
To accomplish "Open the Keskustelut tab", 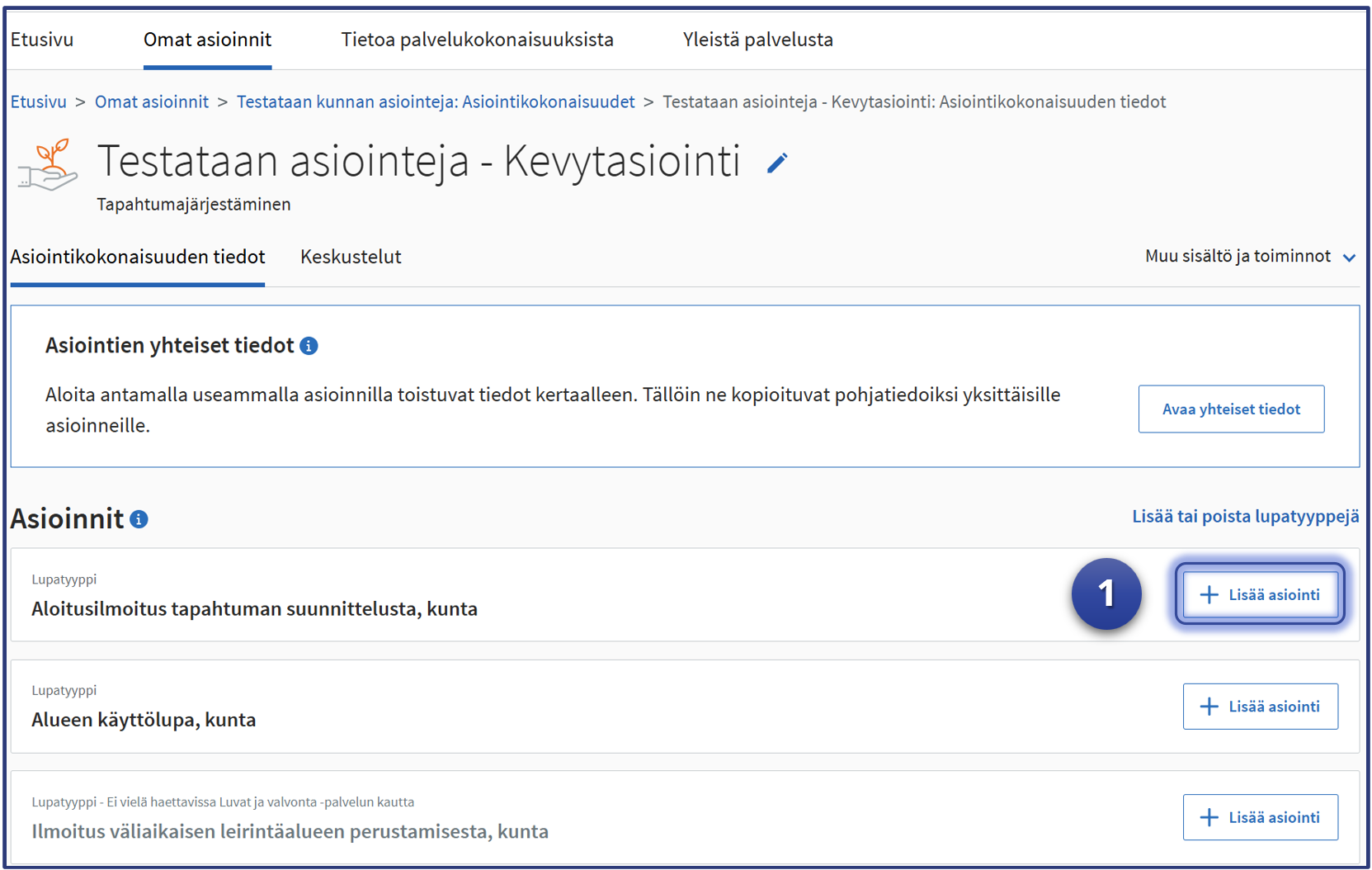I will (x=351, y=258).
